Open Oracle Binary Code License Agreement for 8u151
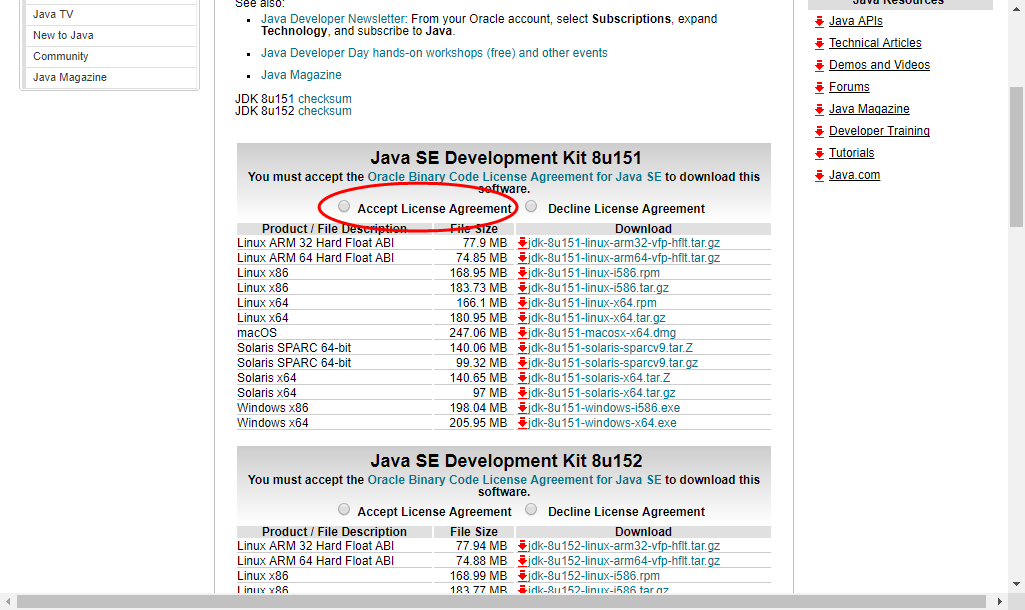 point(514,177)
